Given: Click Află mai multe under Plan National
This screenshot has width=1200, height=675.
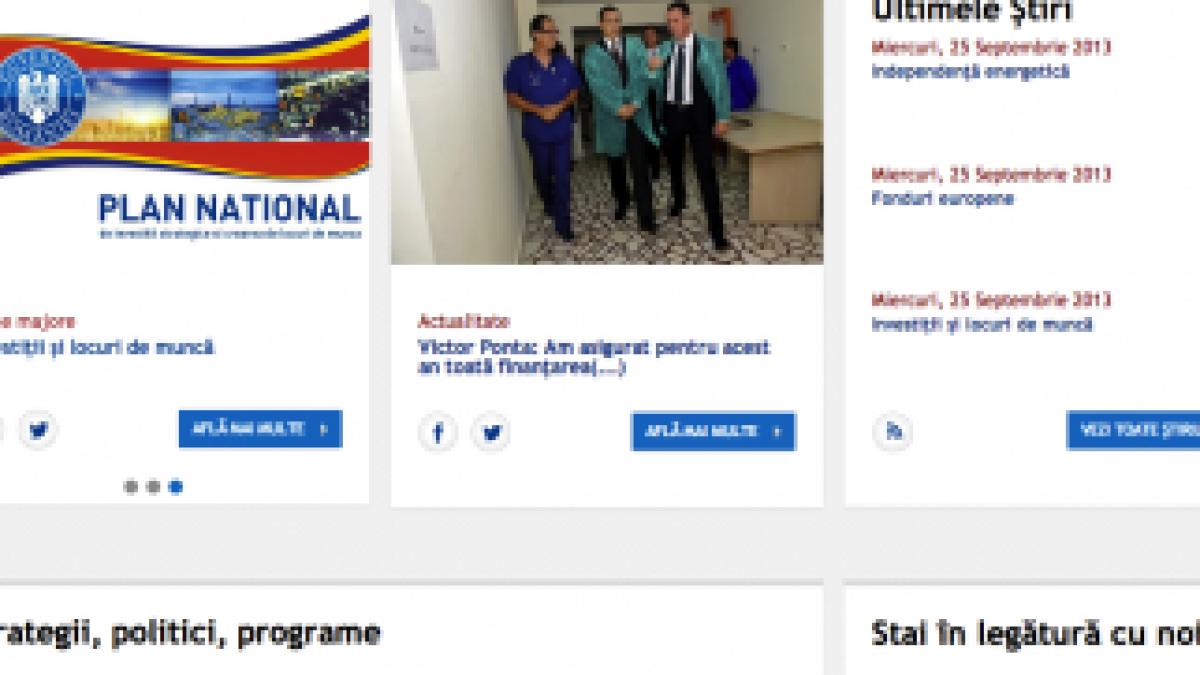Looking at the screenshot, I should tap(260, 429).
